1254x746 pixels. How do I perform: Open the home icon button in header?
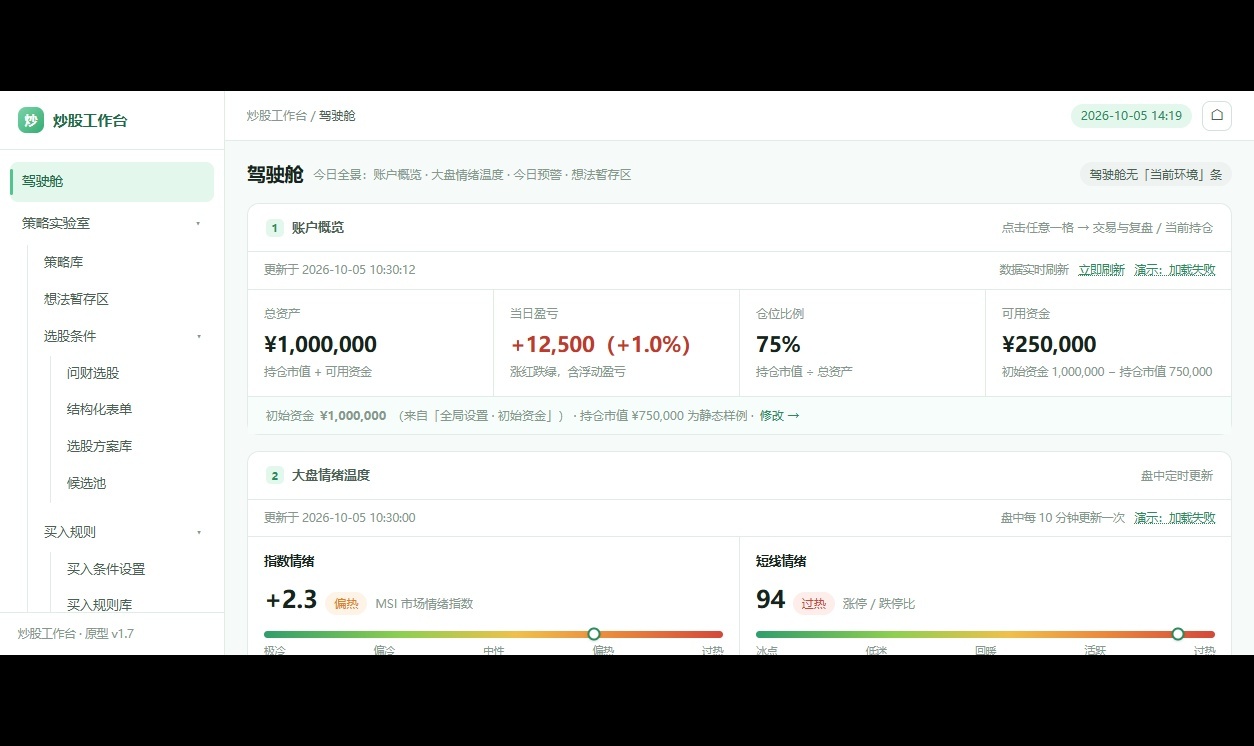[1217, 115]
